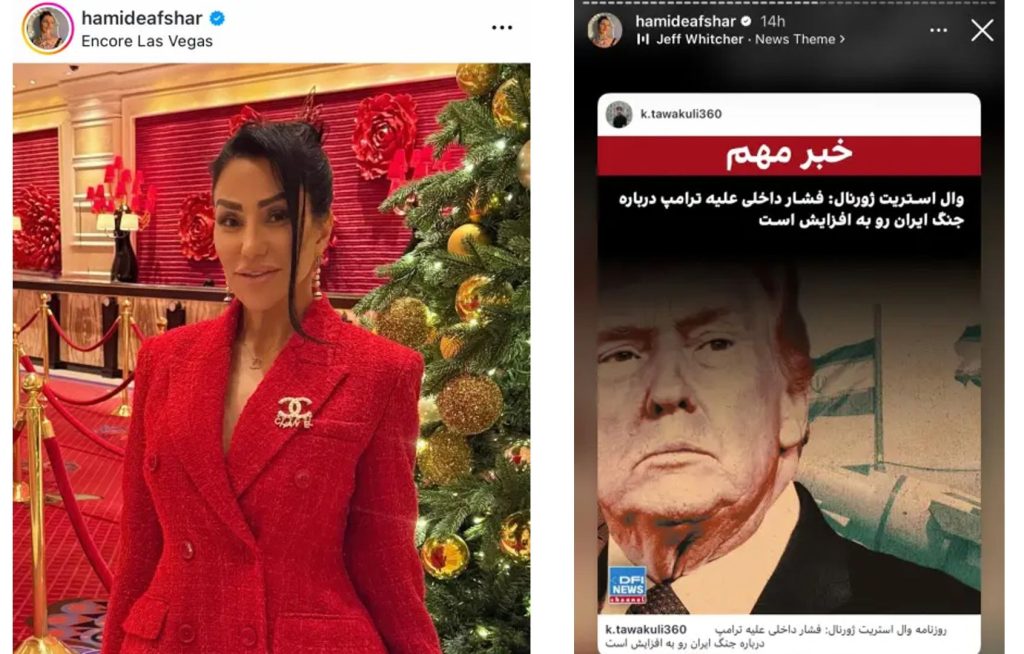Open the hamideafshar post profile picture
The height and width of the screenshot is (654, 1024).
(48, 29)
